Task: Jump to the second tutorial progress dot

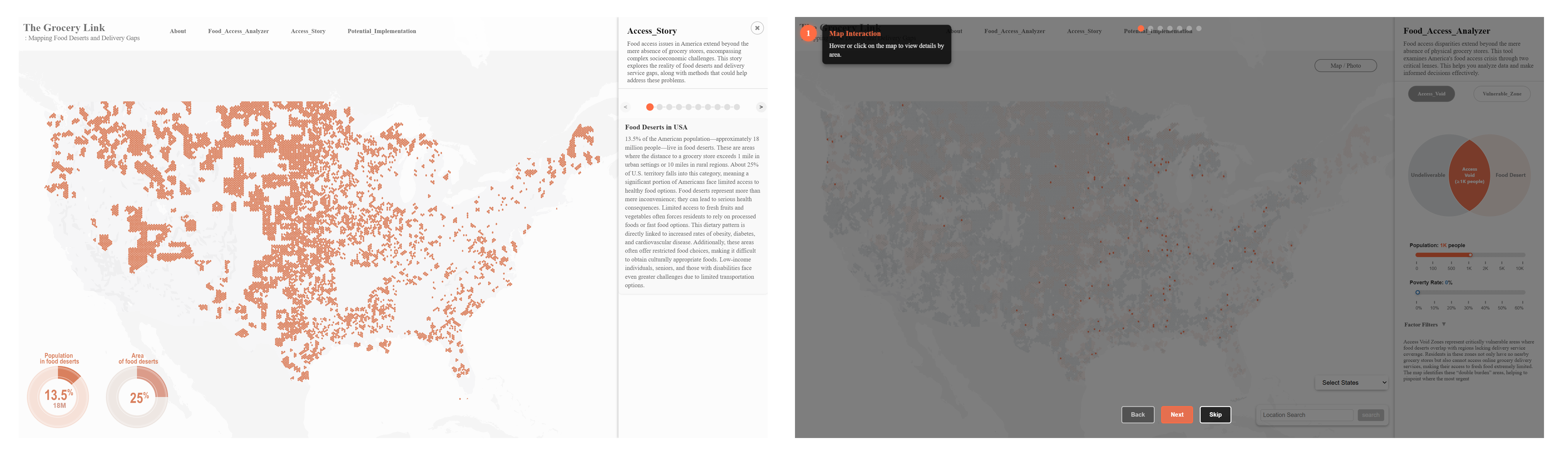Action: coord(1150,29)
